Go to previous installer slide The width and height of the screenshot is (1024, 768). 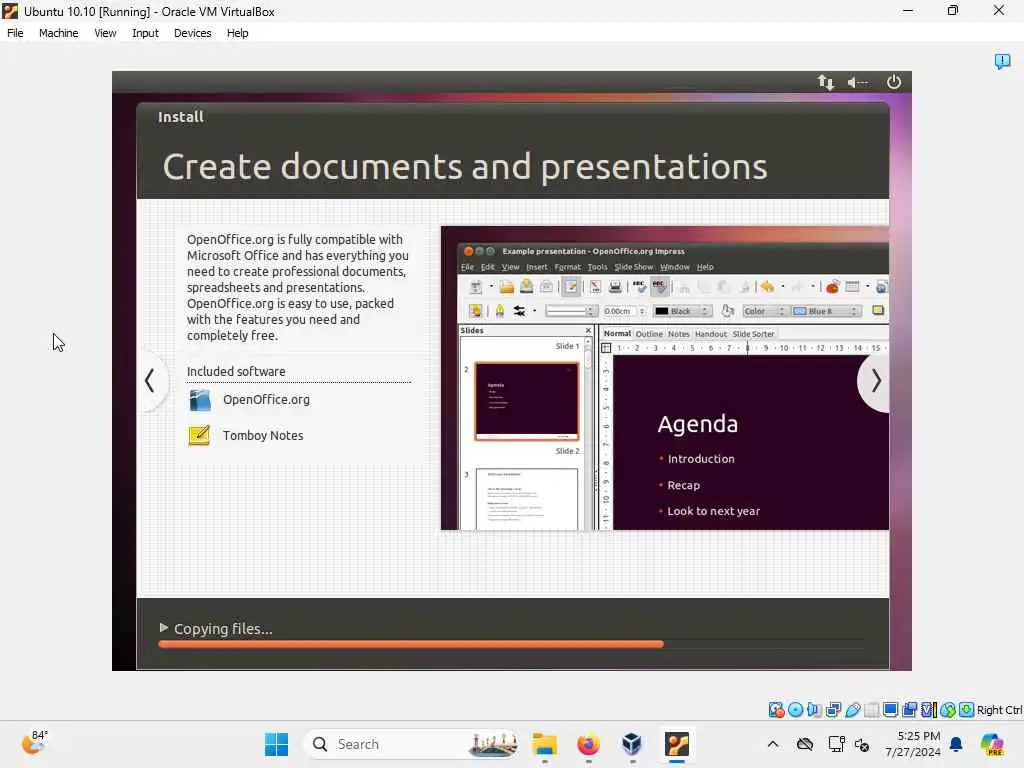pyautogui.click(x=150, y=381)
